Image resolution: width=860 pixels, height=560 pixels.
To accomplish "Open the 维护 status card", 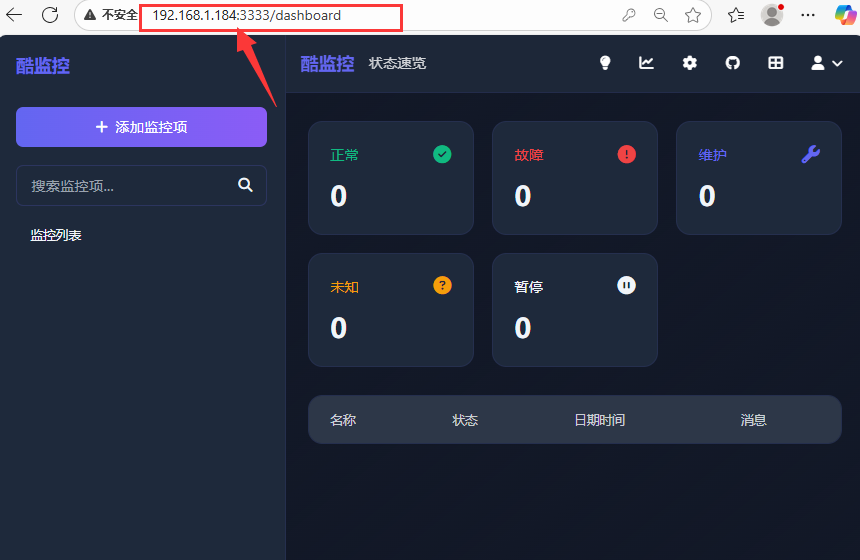I will [759, 178].
